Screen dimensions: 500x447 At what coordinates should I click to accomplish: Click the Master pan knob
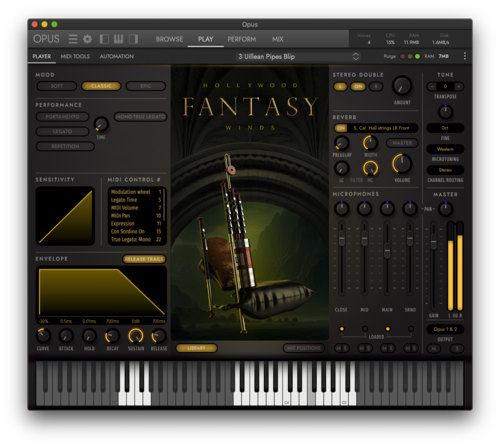tap(445, 209)
